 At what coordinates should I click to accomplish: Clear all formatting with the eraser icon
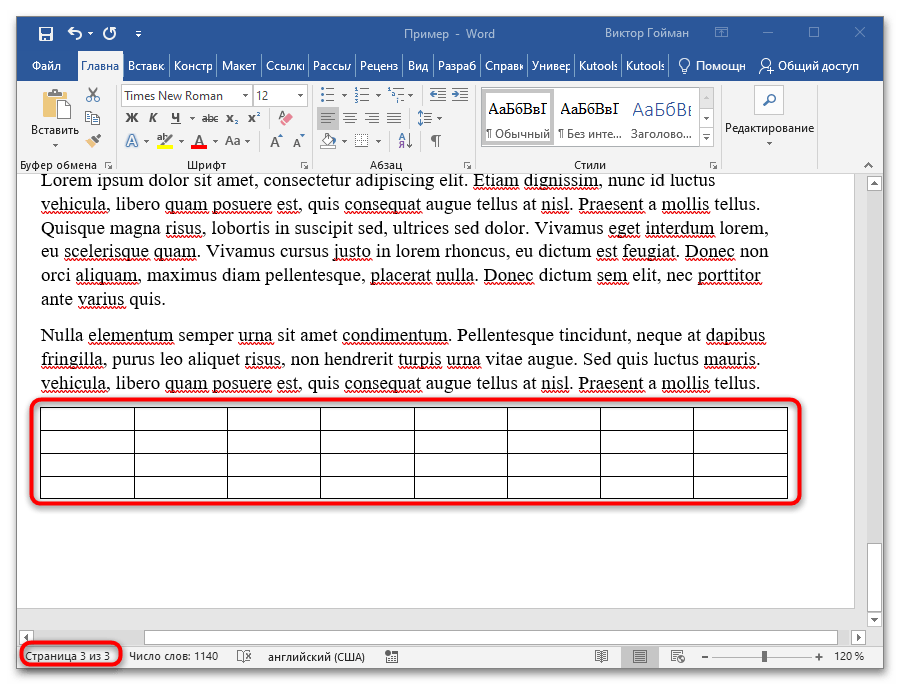point(285,118)
